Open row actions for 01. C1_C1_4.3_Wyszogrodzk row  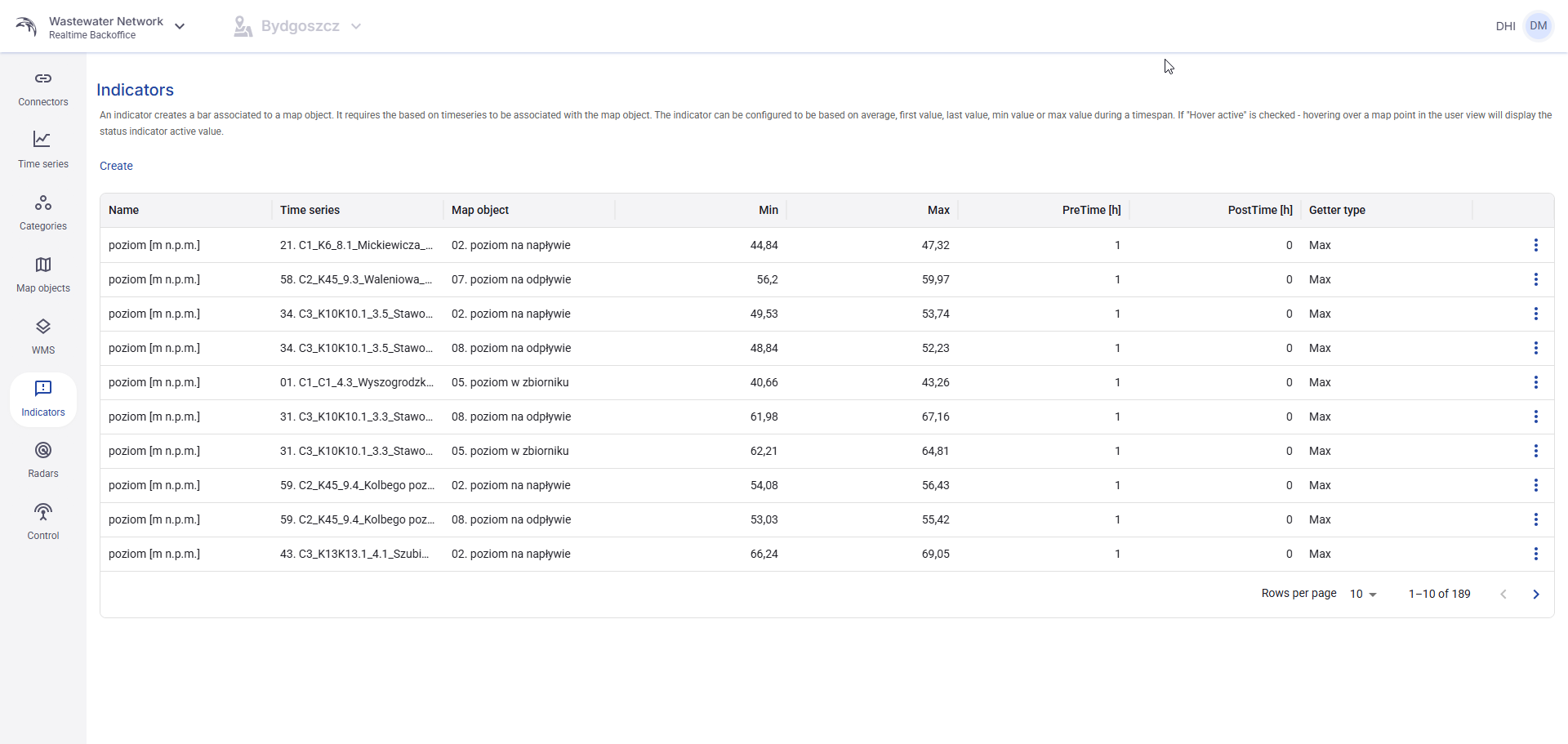(x=1536, y=382)
